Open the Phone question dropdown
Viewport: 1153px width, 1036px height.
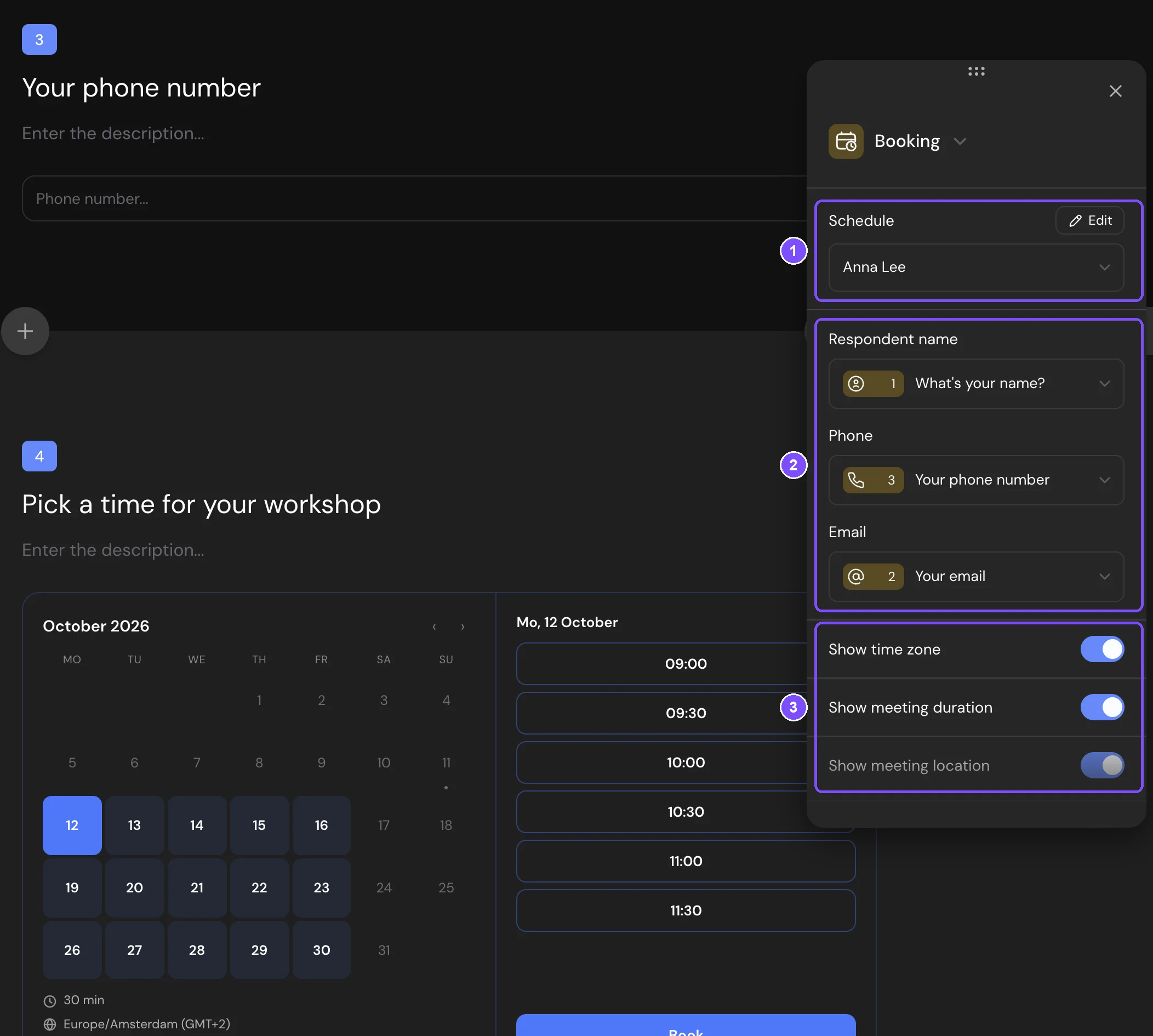(976, 480)
